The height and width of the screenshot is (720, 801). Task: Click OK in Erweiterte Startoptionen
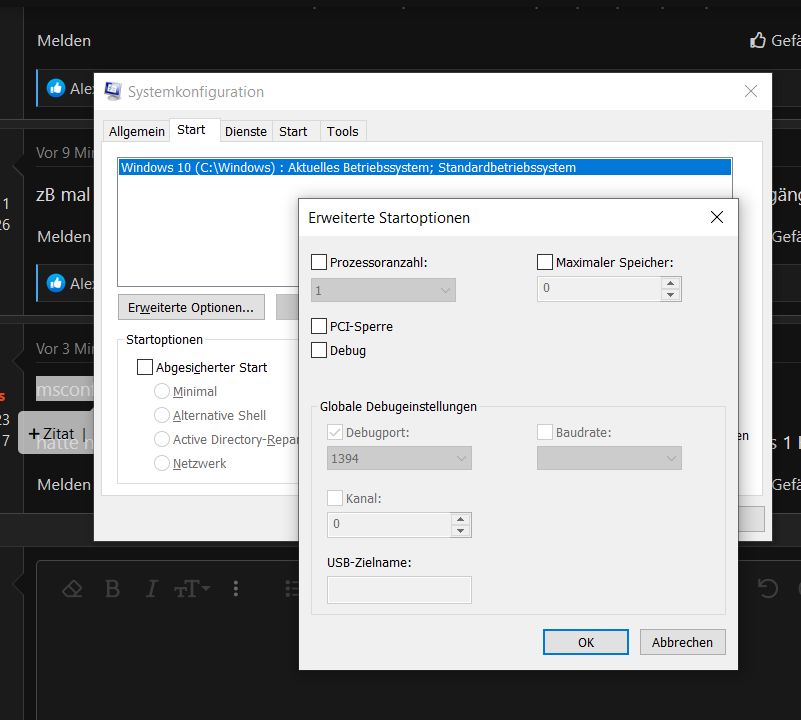coord(585,642)
